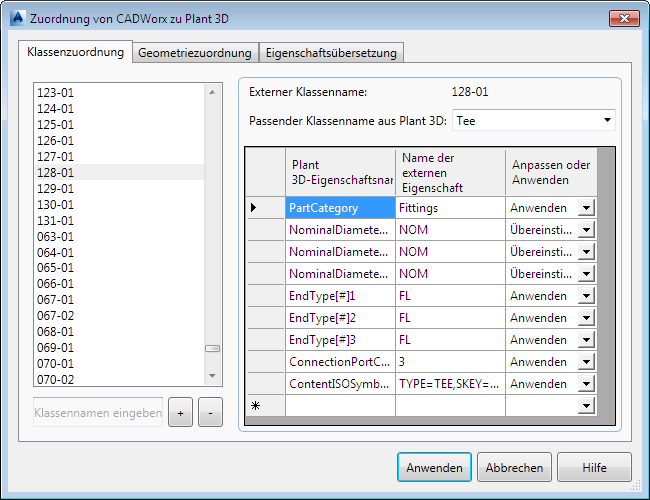Open the Passender Klassenname Tee dropdown
The image size is (650, 500).
534,121
